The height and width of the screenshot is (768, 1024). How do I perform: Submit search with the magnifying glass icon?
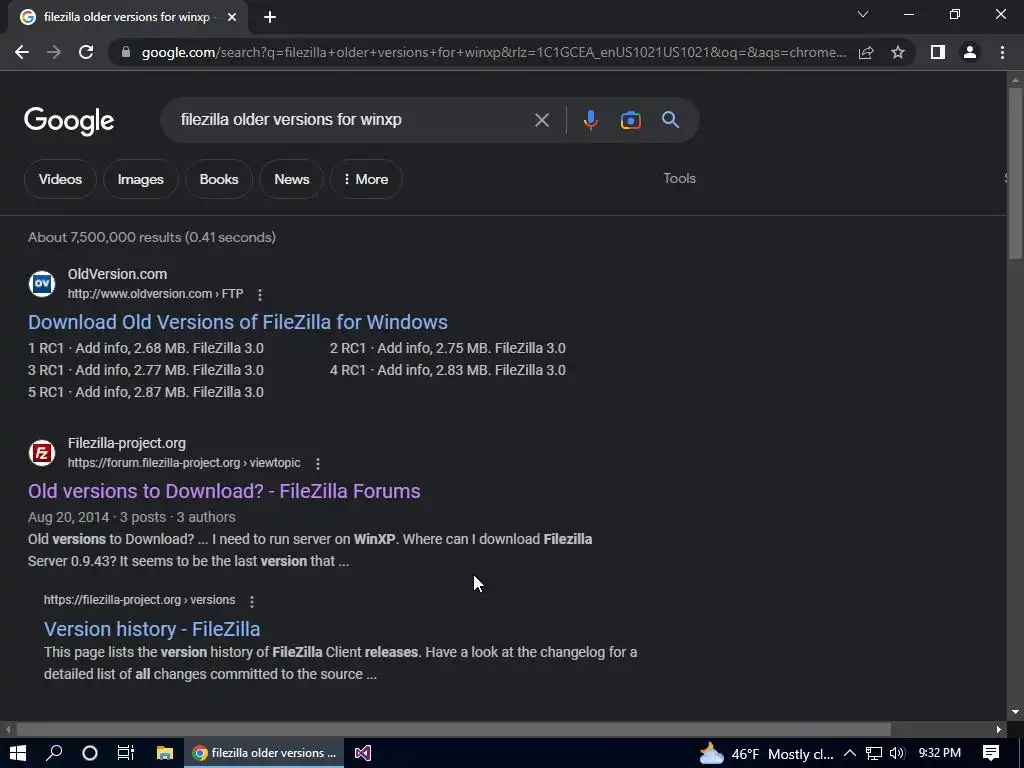(x=670, y=120)
